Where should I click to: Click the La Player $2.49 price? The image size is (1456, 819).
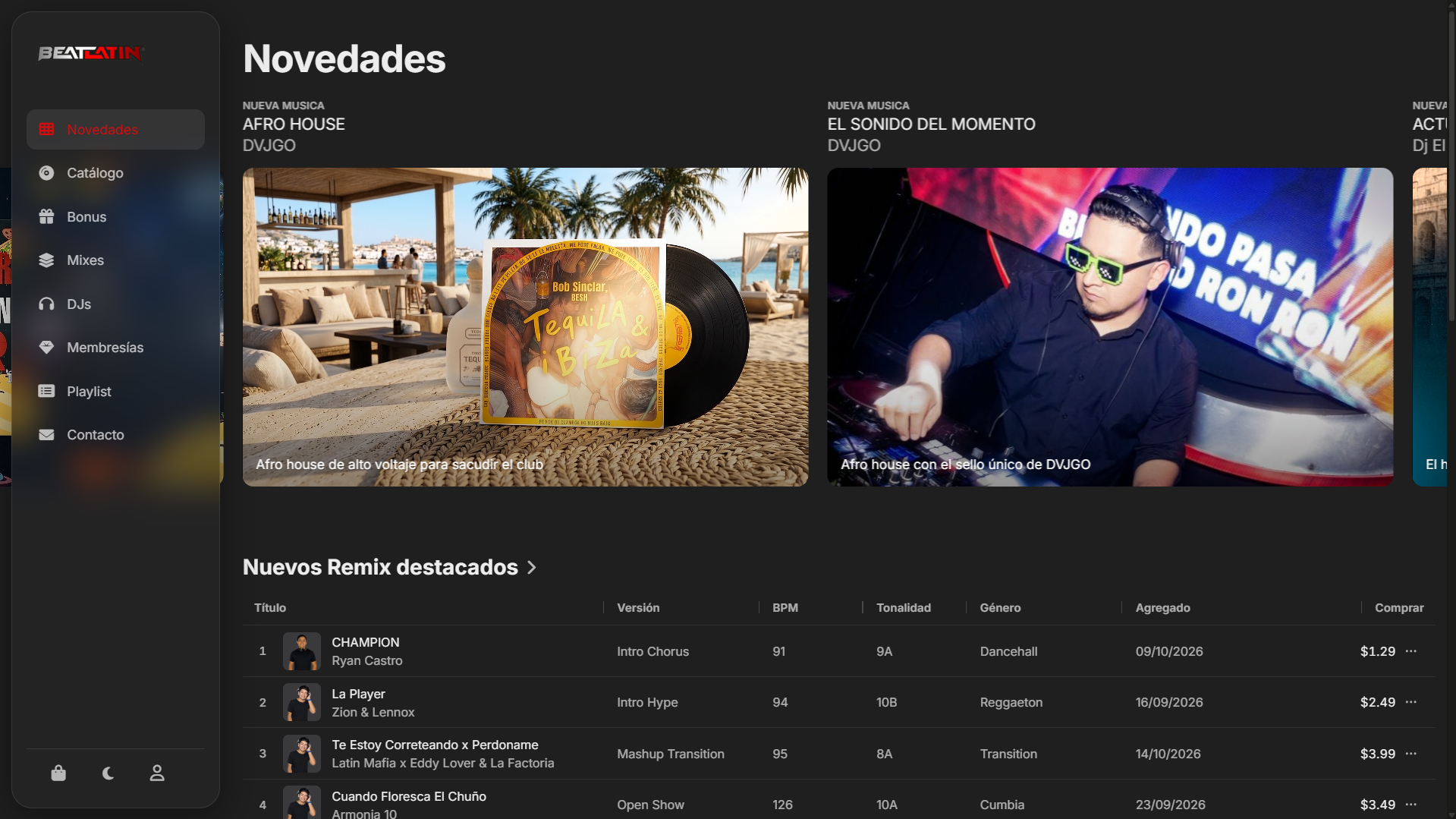[x=1378, y=702]
